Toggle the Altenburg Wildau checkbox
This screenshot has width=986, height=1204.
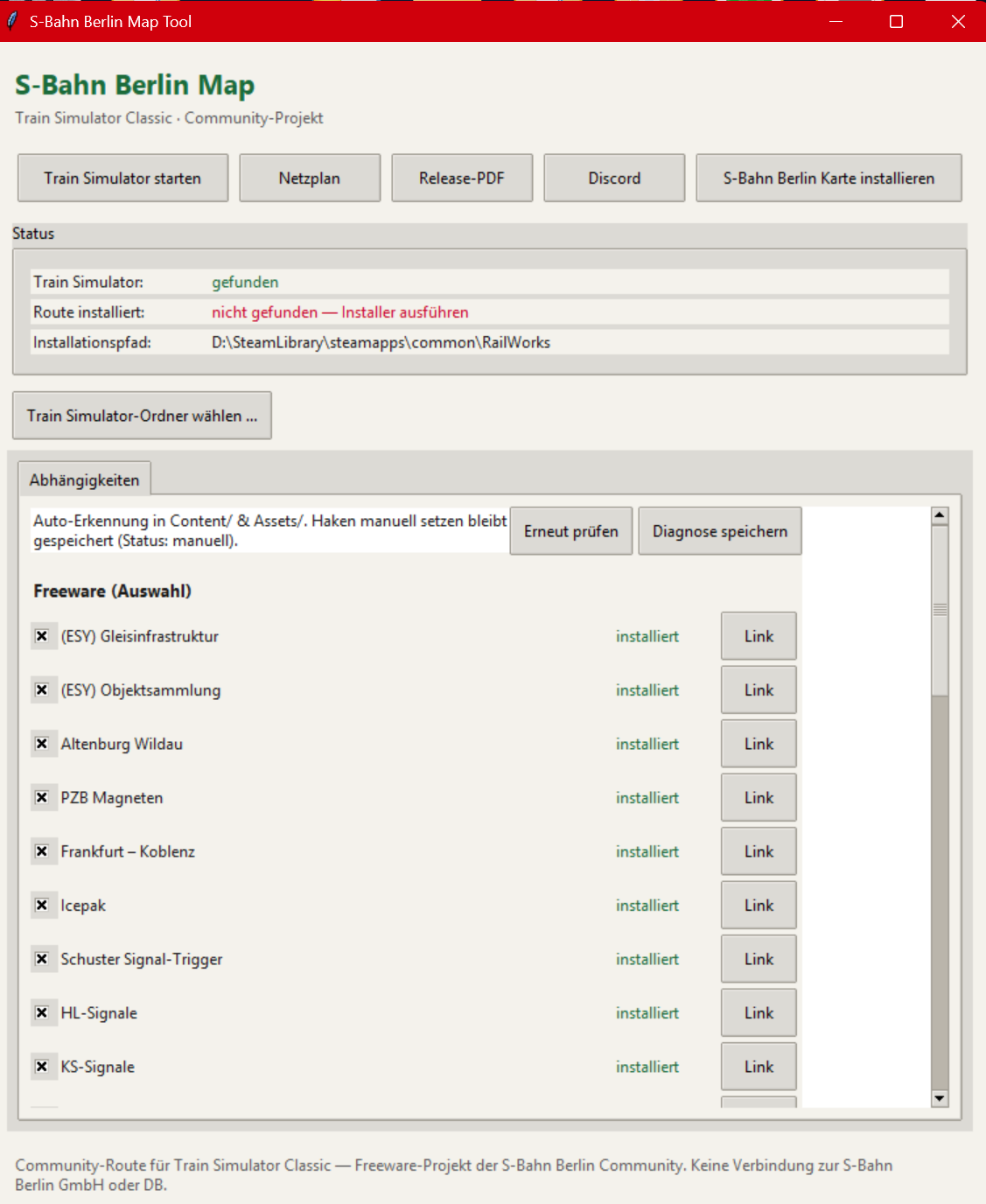point(41,744)
